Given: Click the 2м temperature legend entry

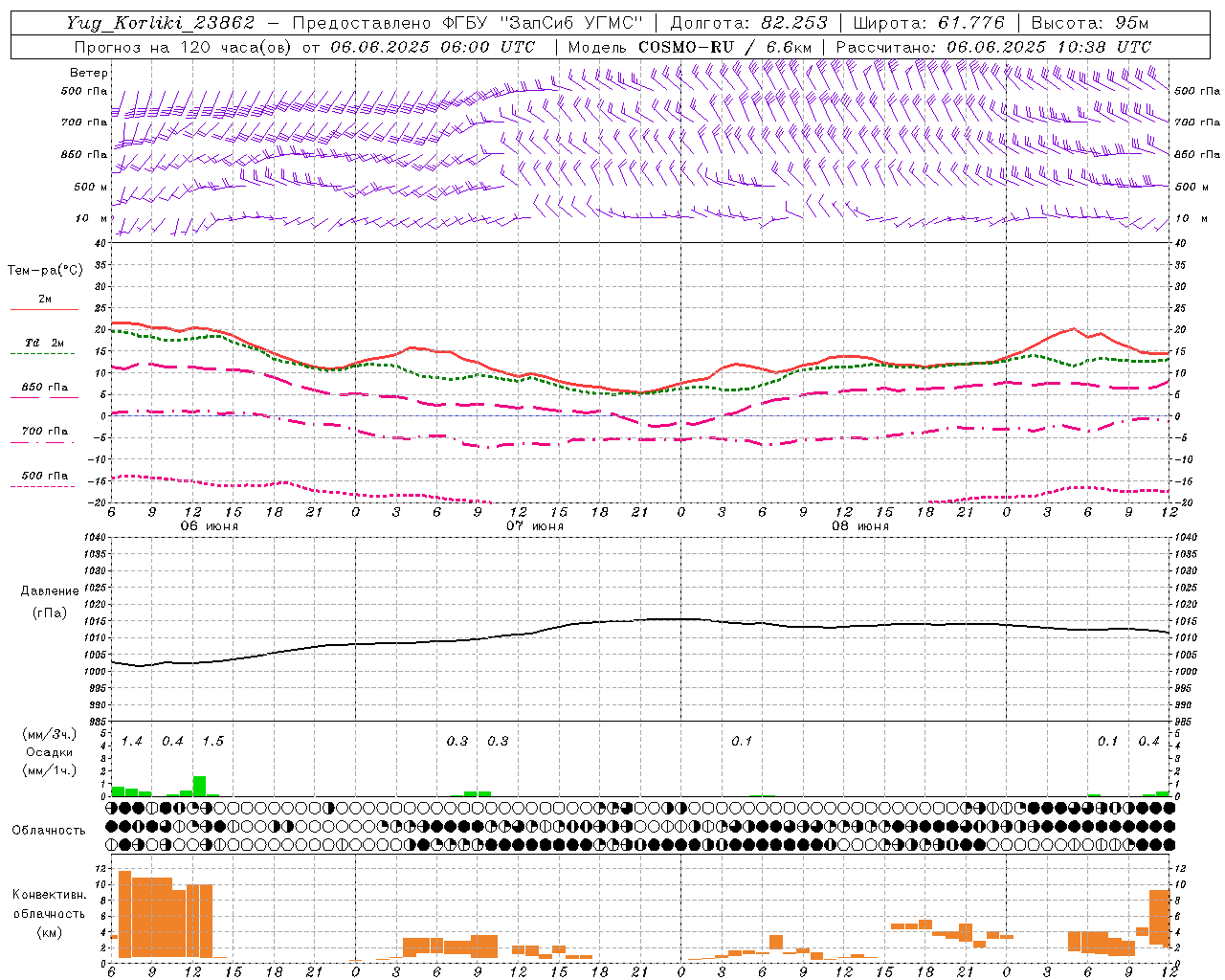Looking at the screenshot, I should (45, 299).
